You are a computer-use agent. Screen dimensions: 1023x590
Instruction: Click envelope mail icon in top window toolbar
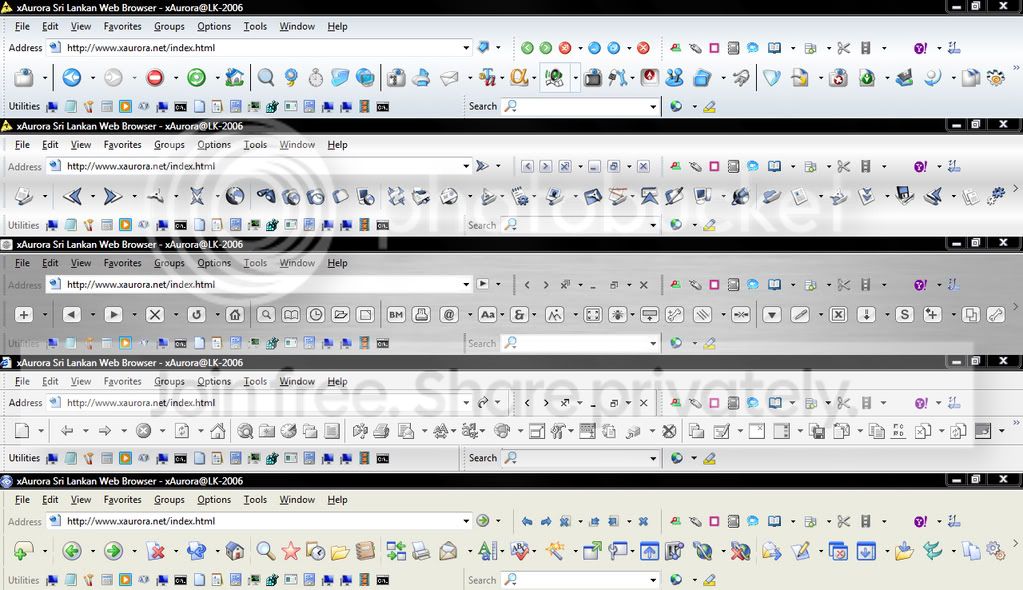449,78
